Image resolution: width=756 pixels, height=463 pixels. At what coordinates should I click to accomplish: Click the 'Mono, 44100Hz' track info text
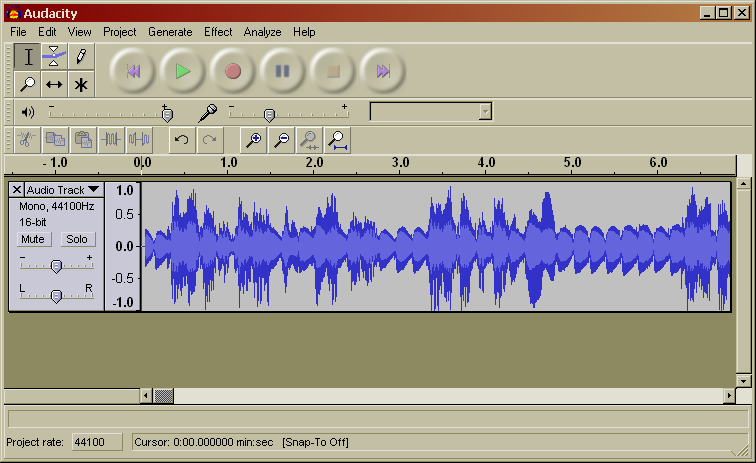[56, 206]
